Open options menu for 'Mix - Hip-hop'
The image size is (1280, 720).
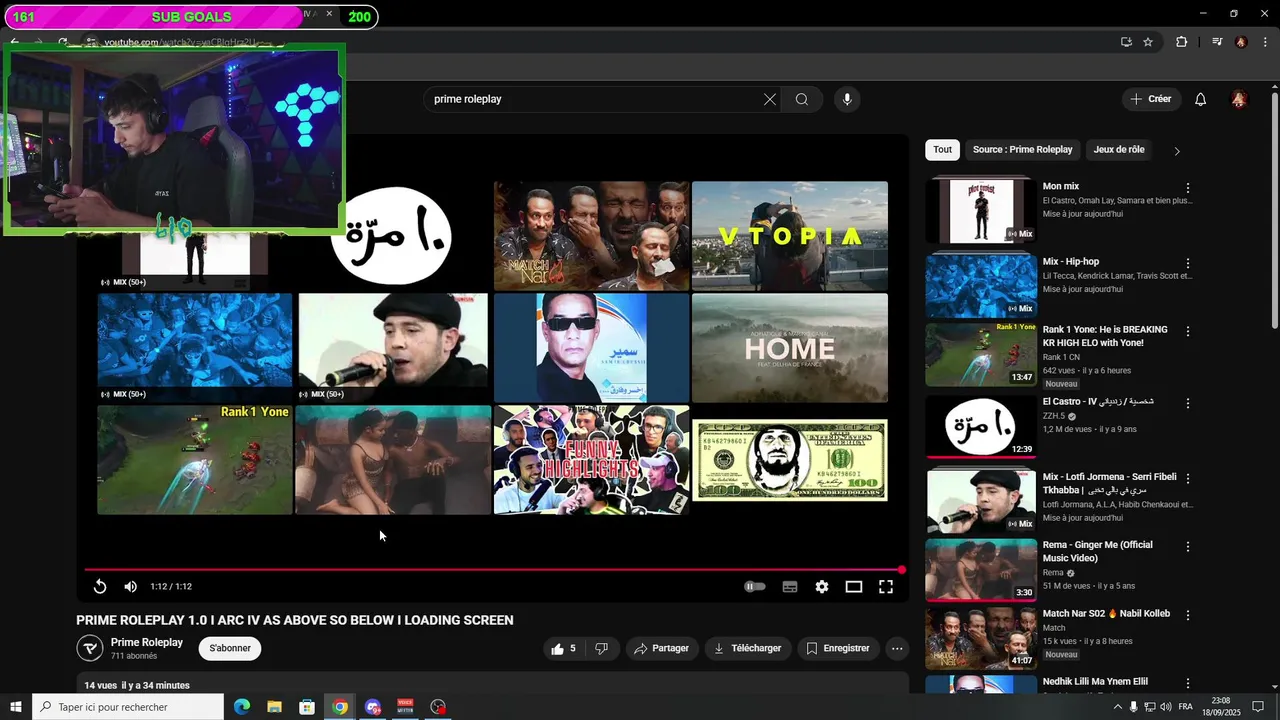[x=1188, y=263]
